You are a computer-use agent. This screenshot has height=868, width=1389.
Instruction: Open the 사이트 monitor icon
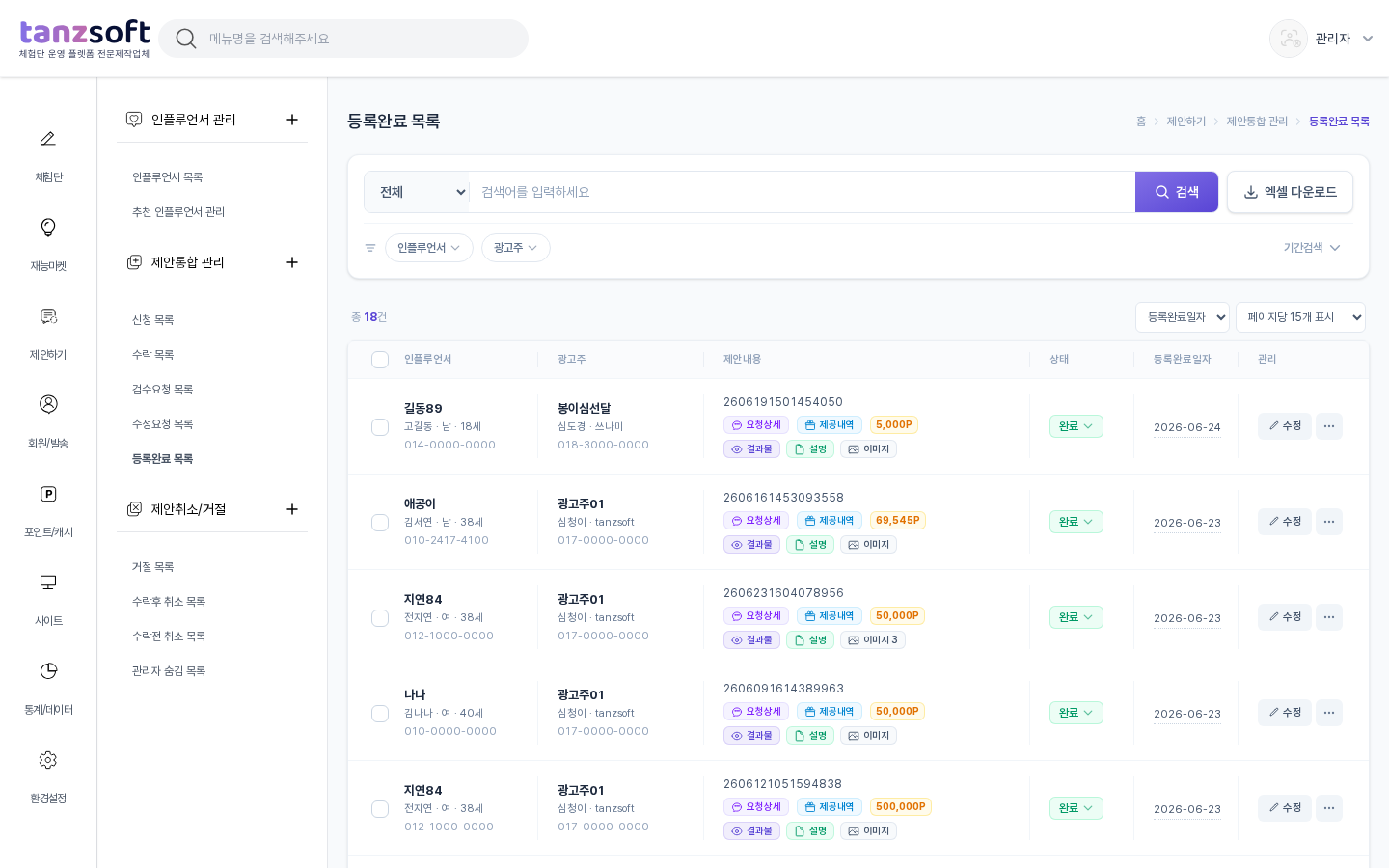point(47,583)
